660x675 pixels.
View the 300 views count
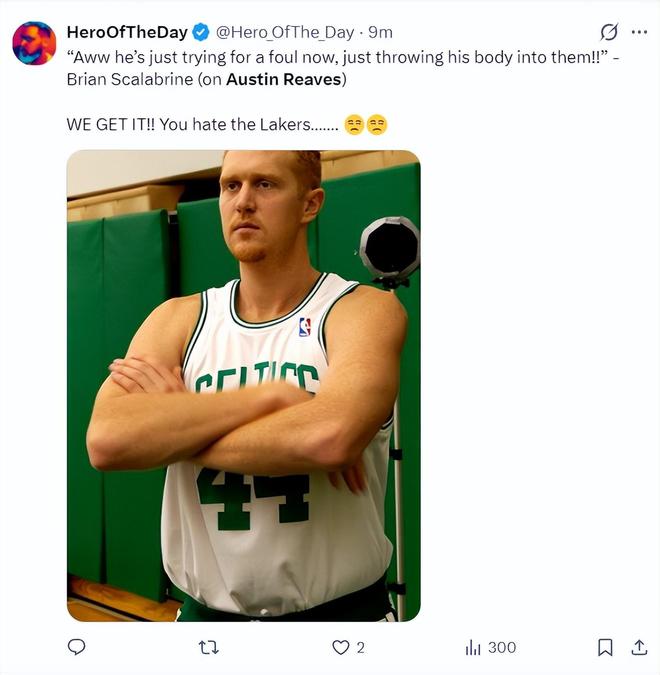[501, 647]
